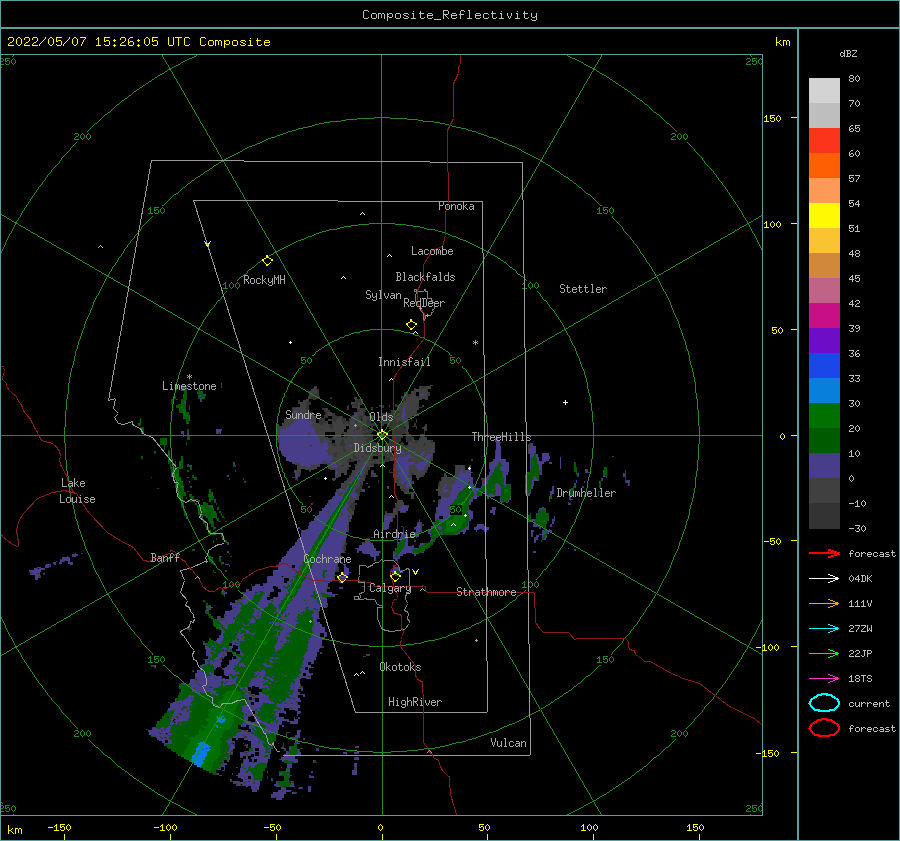
Task: Select the magenta 42 dBZ swatch
Action: coord(824,315)
